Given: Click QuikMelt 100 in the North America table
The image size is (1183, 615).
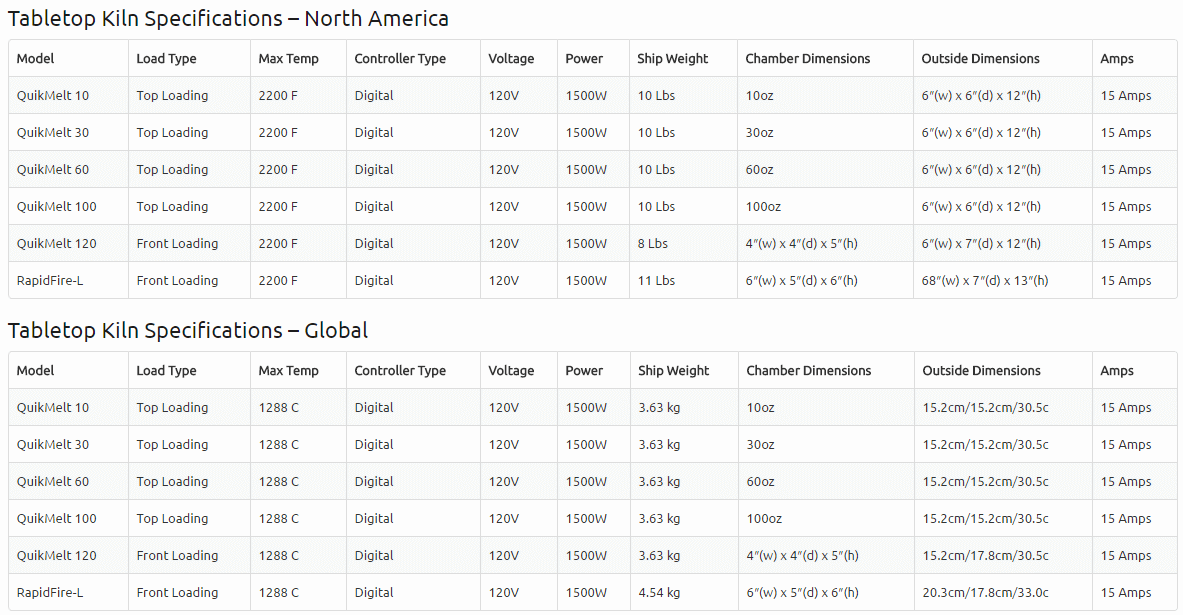Looking at the screenshot, I should 57,207.
